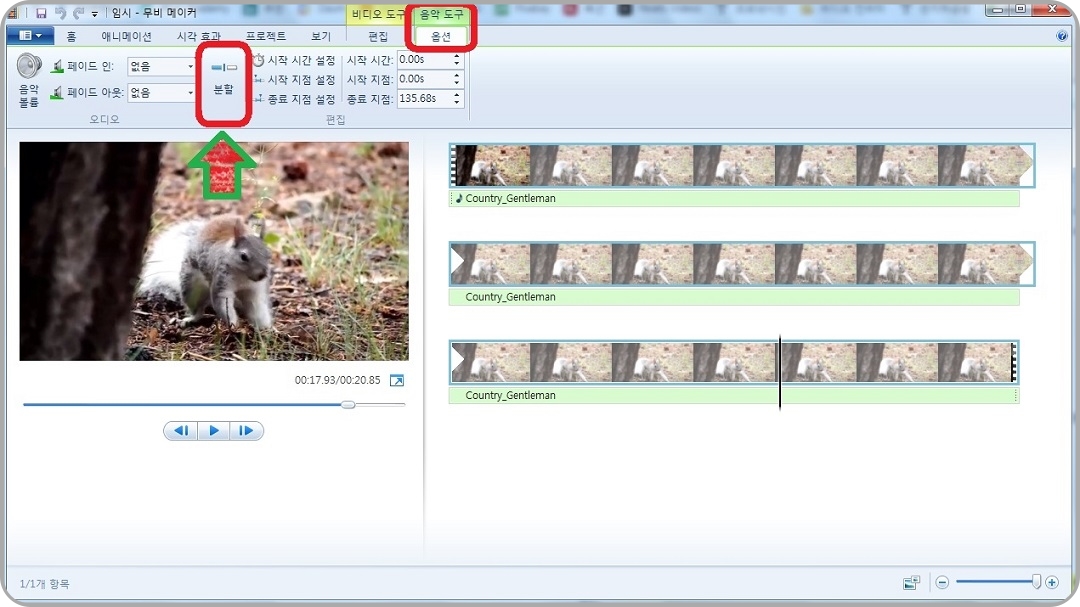1080x607 pixels.
Task: Select the third row Country_Gentleman music track
Action: tap(734, 395)
